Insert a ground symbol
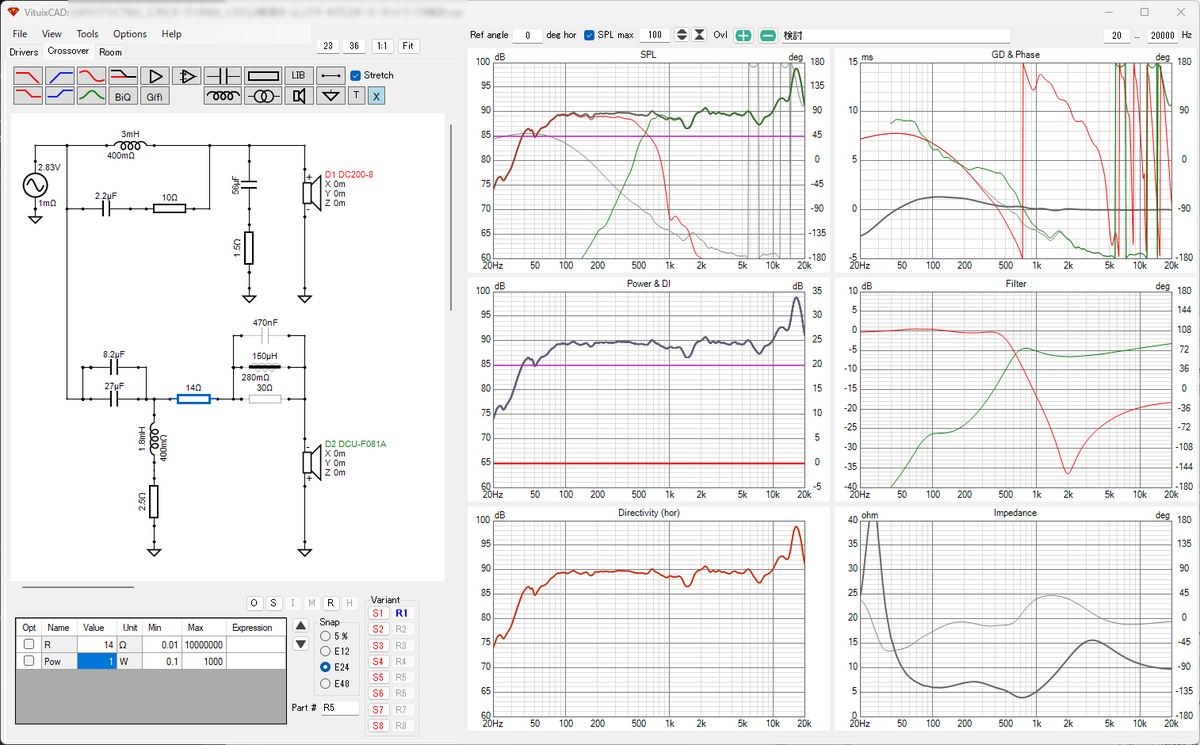The image size is (1200, 745). [330, 96]
